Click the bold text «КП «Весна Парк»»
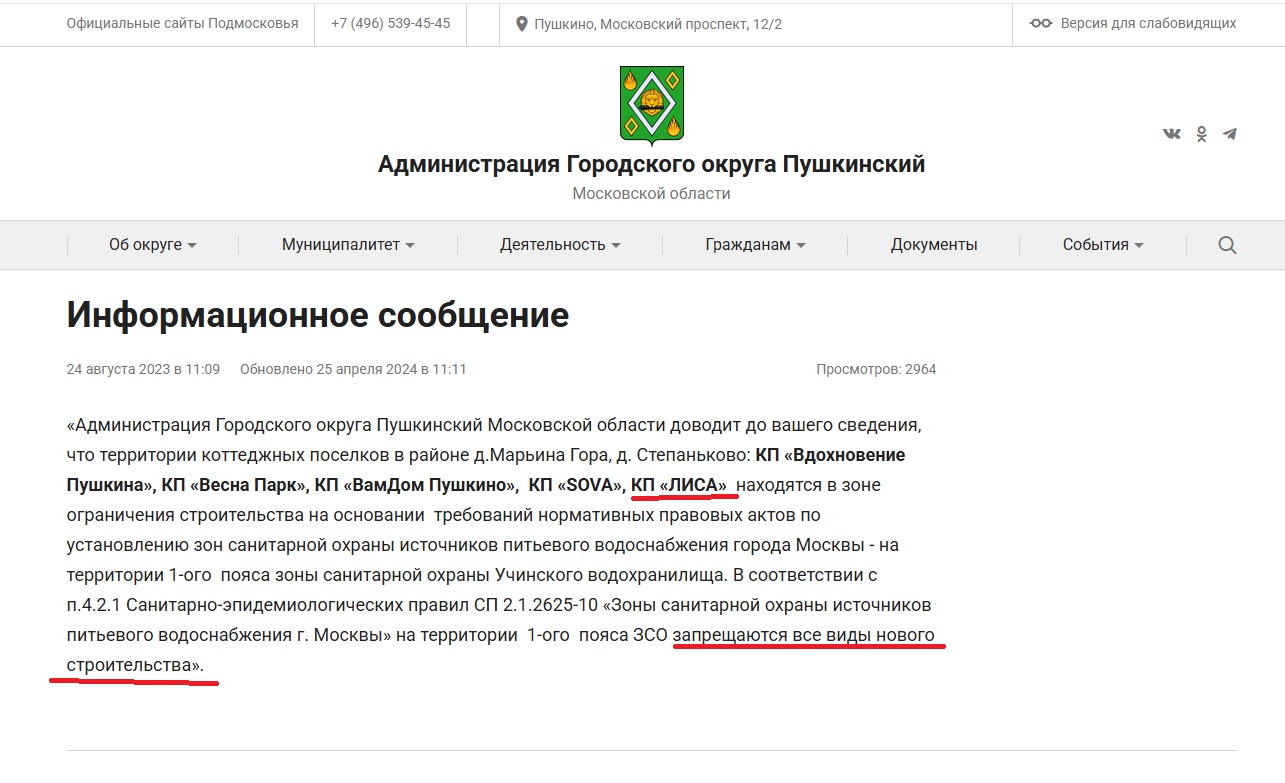The height and width of the screenshot is (783, 1285). point(233,485)
